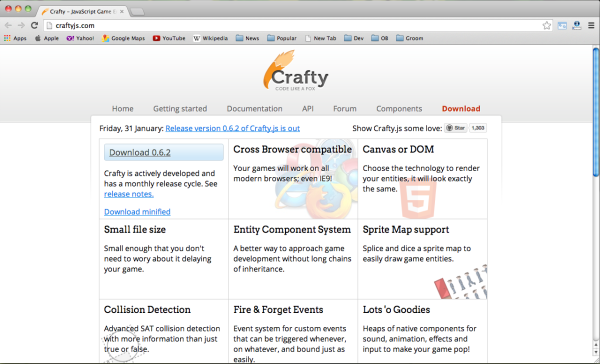Open the Chrome hamburger menu
This screenshot has height=364, width=600.
(x=591, y=25)
